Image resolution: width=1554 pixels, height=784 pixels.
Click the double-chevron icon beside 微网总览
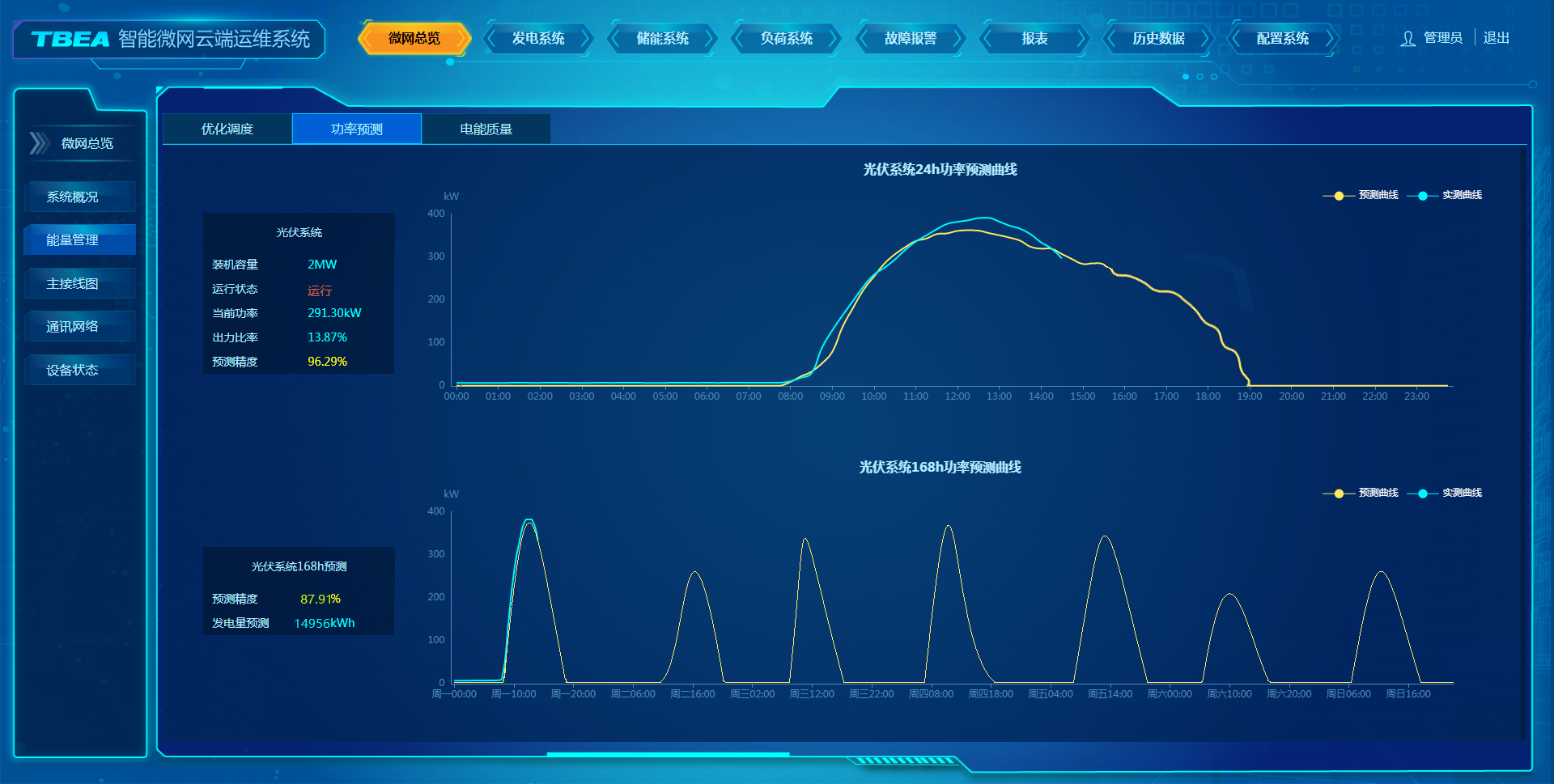click(39, 143)
